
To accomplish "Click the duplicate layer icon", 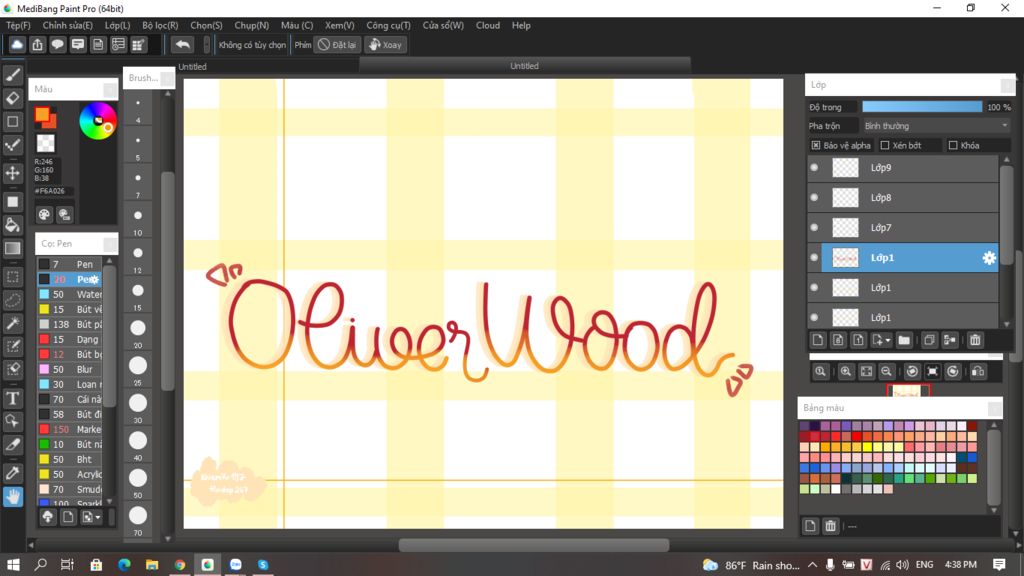I will [929, 340].
